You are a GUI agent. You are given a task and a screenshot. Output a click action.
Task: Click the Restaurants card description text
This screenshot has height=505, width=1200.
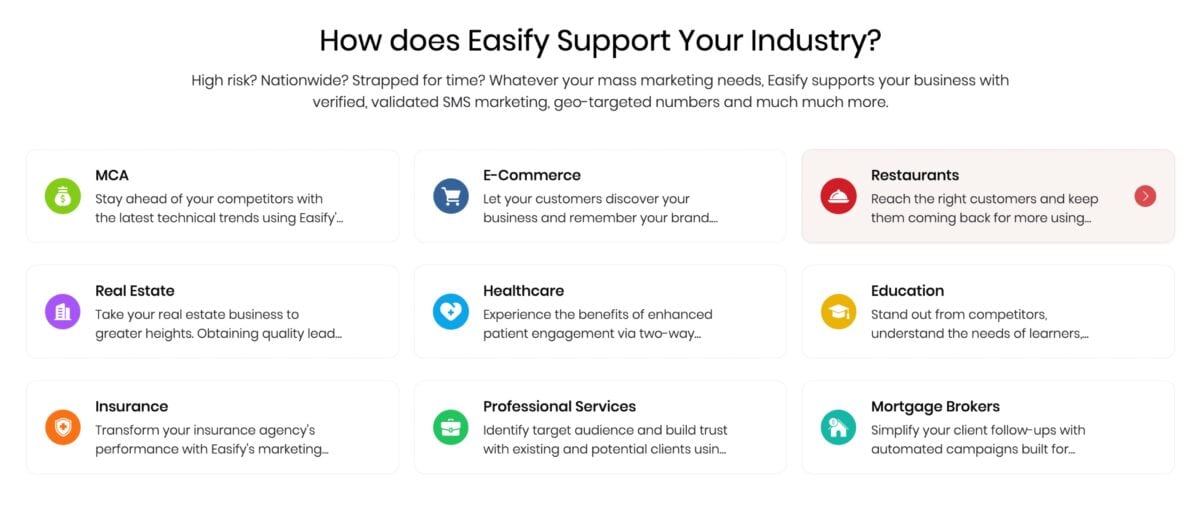click(x=984, y=209)
